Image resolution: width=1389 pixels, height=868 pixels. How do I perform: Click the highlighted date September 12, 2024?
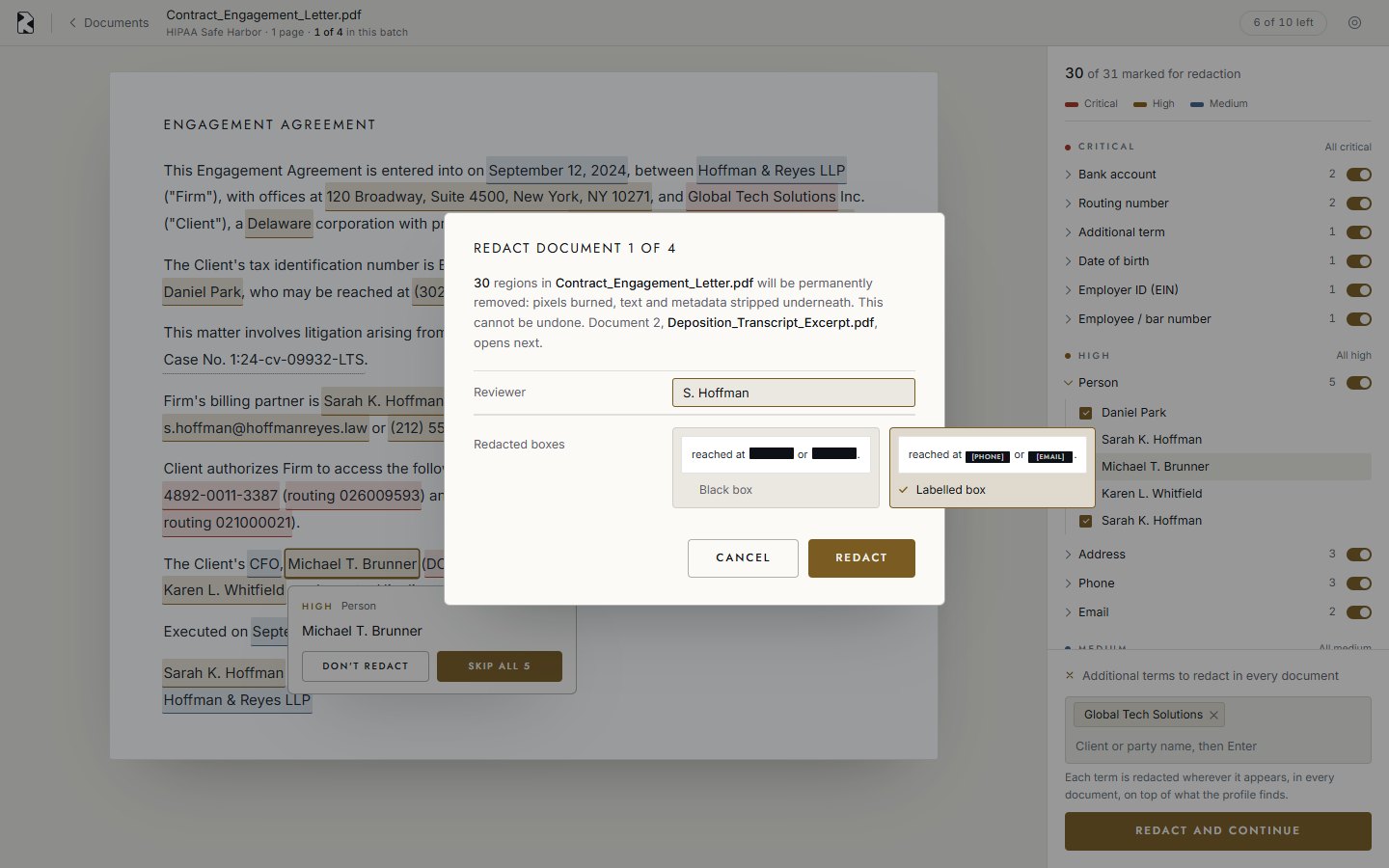pos(558,171)
